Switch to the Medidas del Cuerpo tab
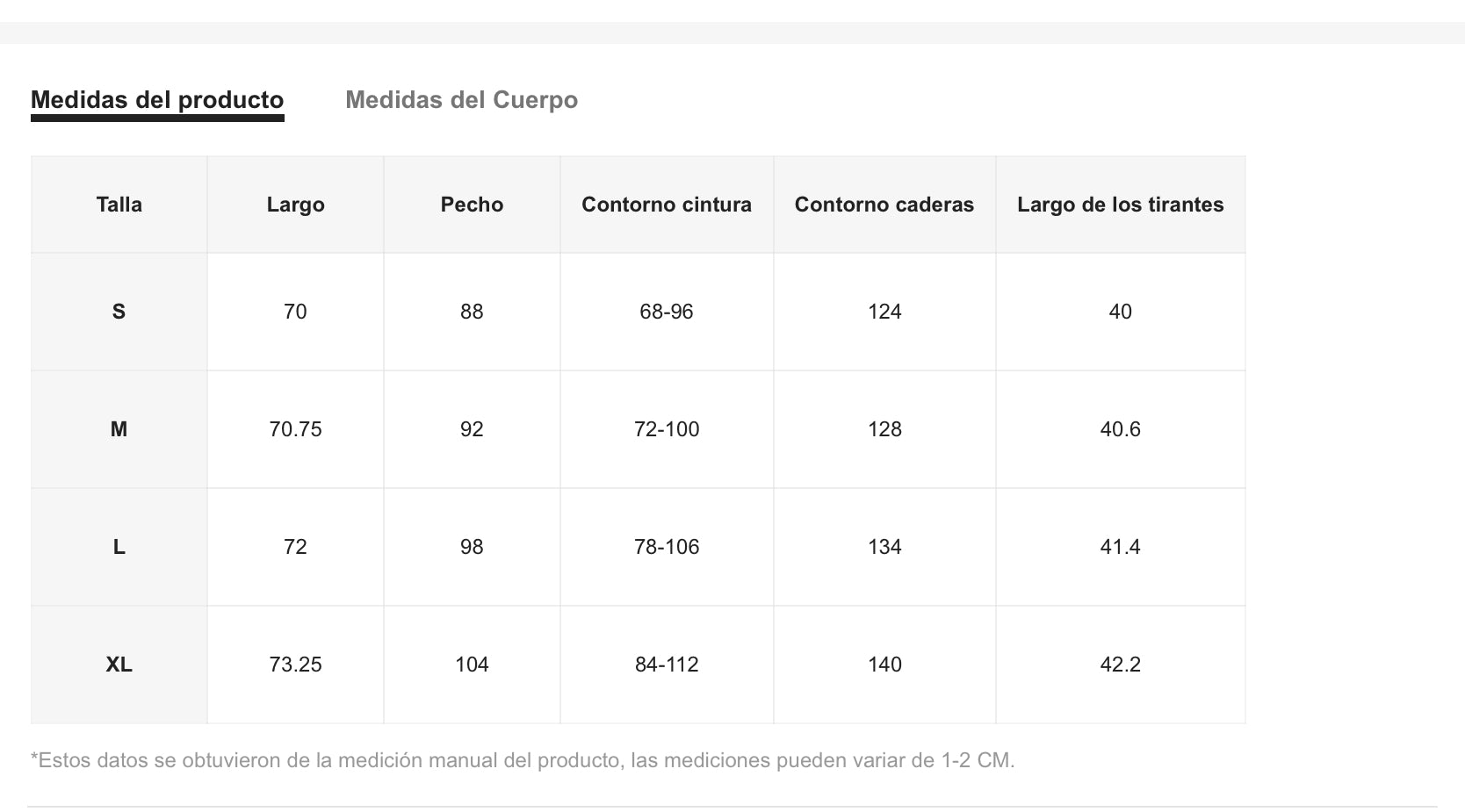The width and height of the screenshot is (1465, 812). (461, 100)
